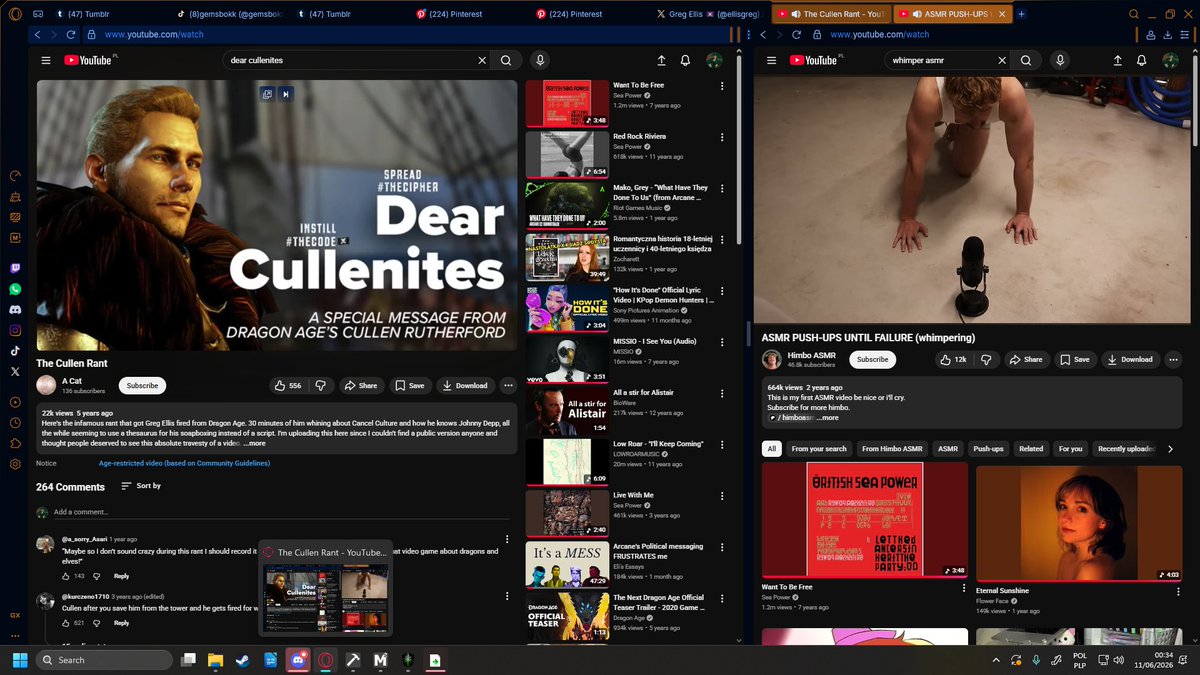The width and height of the screenshot is (1200, 675).
Task: Switch to the first Tumblr tab
Action: point(110,14)
